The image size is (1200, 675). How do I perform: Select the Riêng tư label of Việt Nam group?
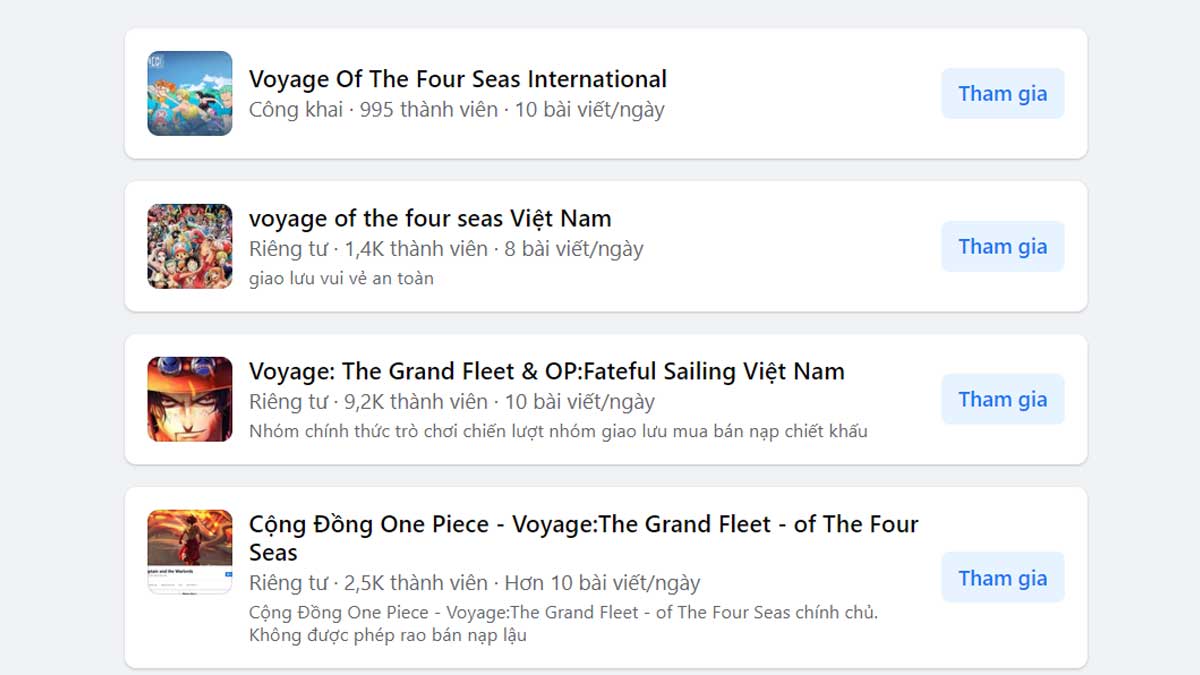click(291, 249)
